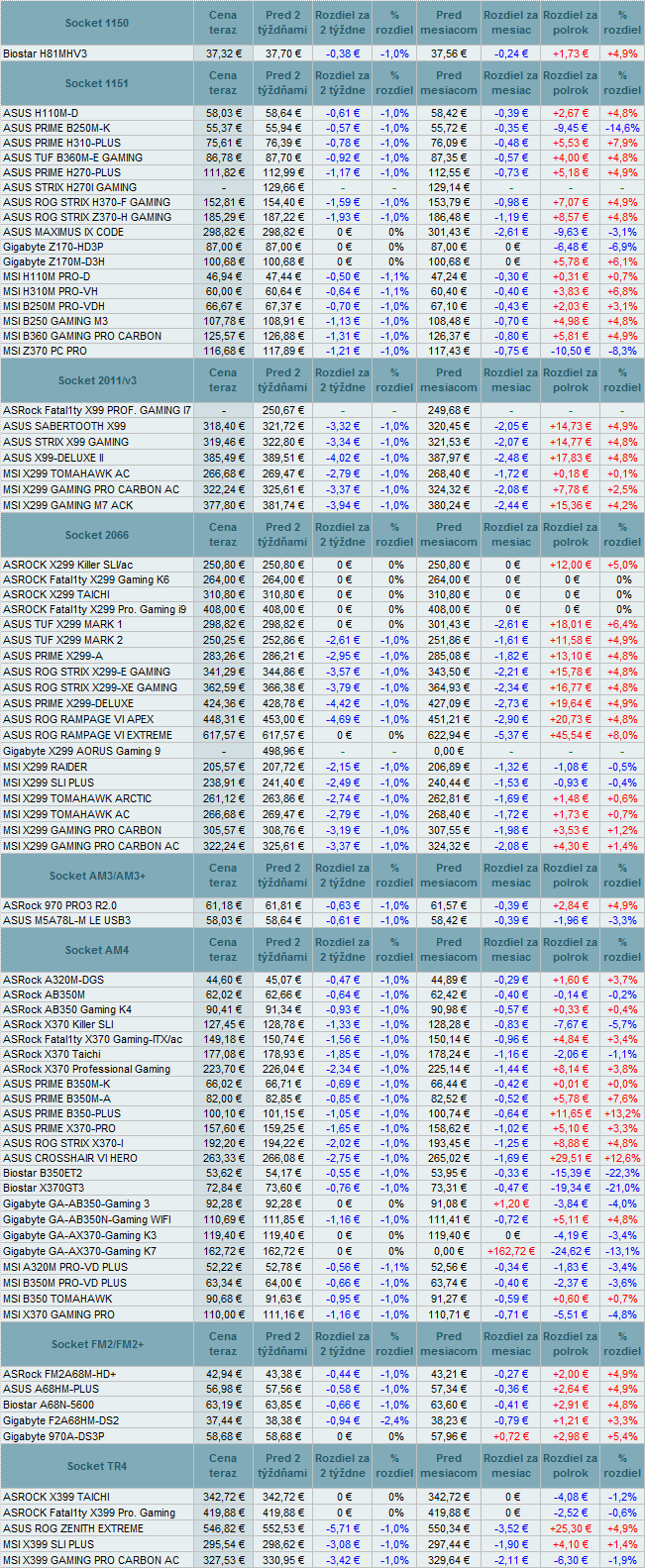The width and height of the screenshot is (645, 1568).
Task: Click ASUS TUF X299 MARK 1 name
Action: click(x=63, y=624)
